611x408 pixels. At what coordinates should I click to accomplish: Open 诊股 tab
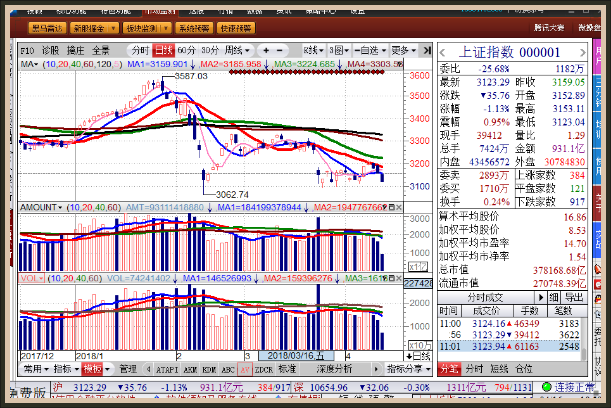click(x=50, y=51)
